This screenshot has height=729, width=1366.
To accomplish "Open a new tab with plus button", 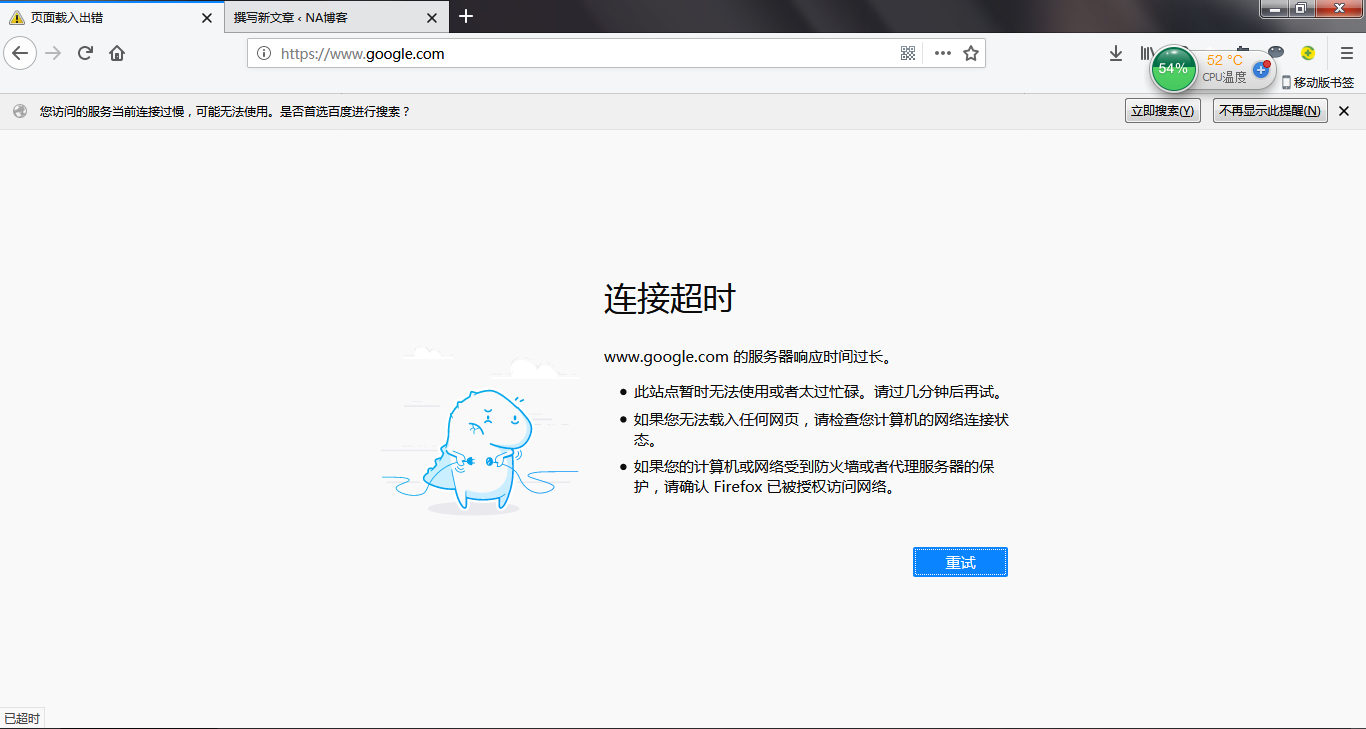I will click(x=465, y=16).
